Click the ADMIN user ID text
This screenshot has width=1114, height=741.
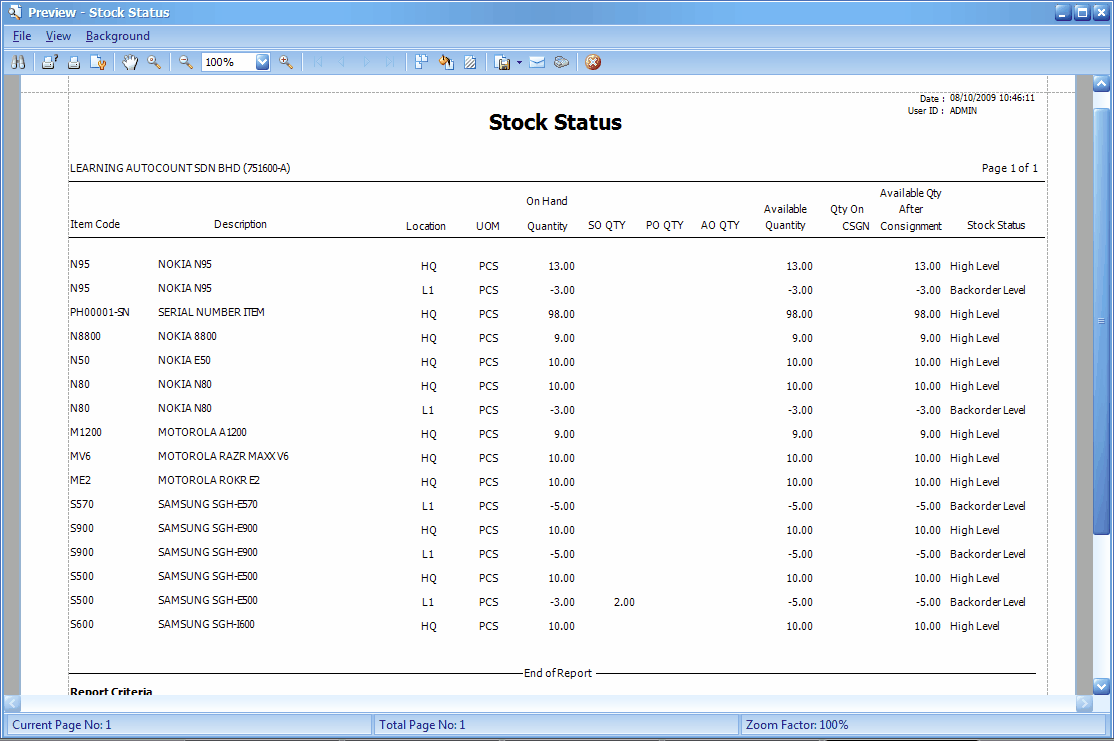click(x=963, y=111)
